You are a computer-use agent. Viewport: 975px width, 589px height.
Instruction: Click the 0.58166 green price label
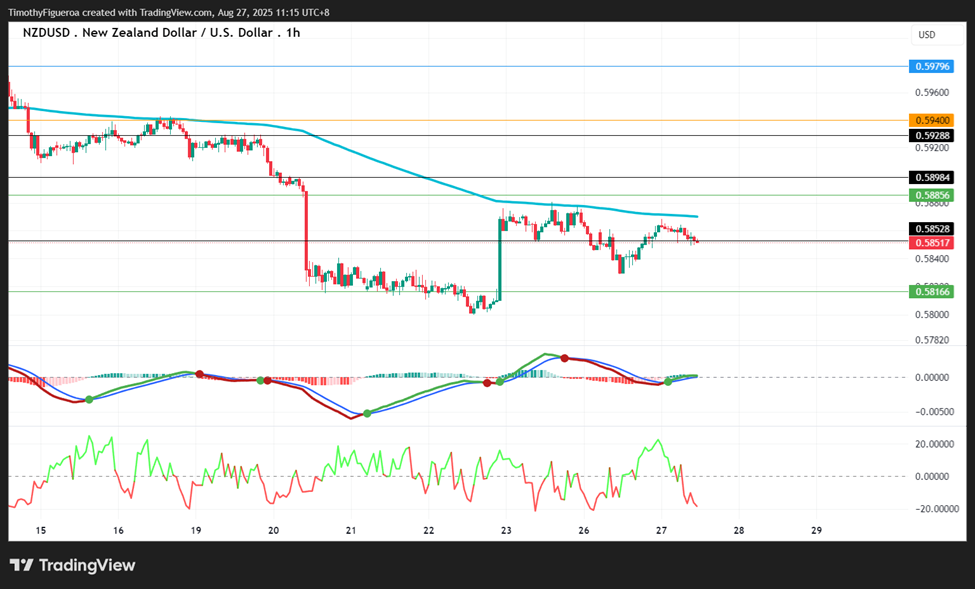point(931,291)
